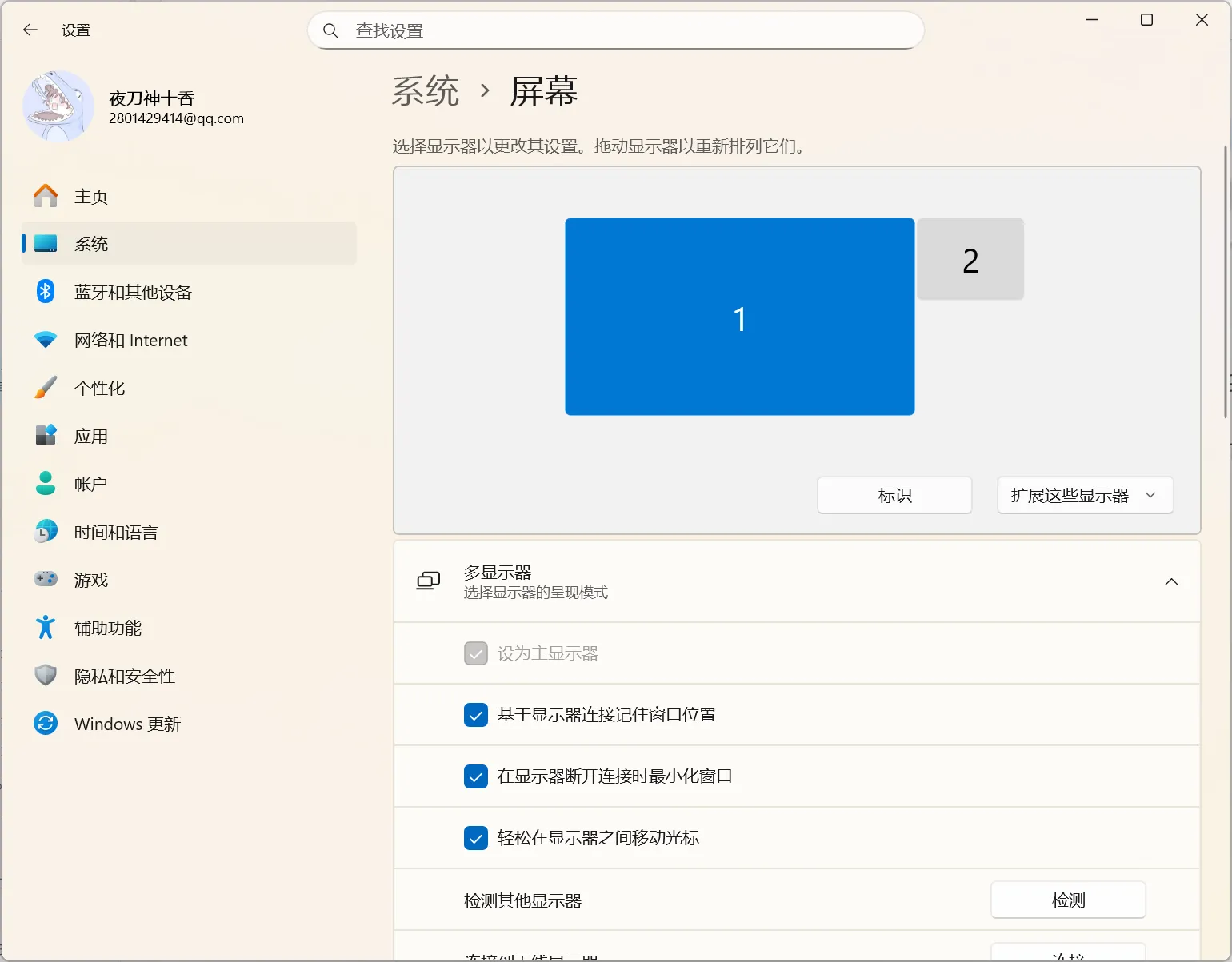The image size is (1232, 962).
Task: Uncheck 基于显示器连接记住窗口位置 checkbox
Action: [476, 715]
